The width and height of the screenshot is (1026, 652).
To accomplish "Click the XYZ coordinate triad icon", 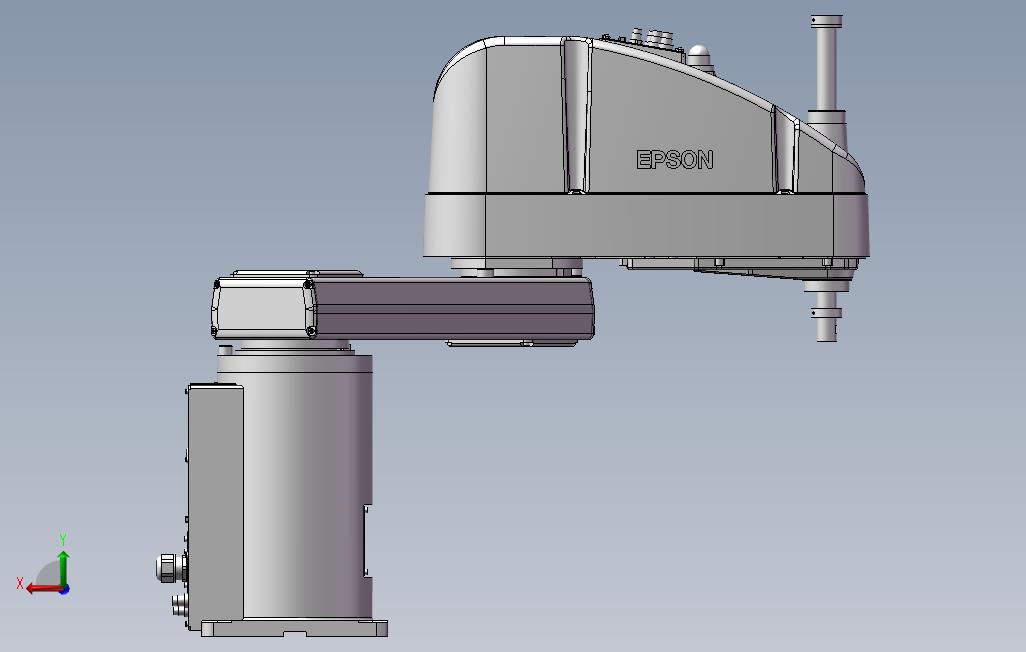I will (44, 566).
